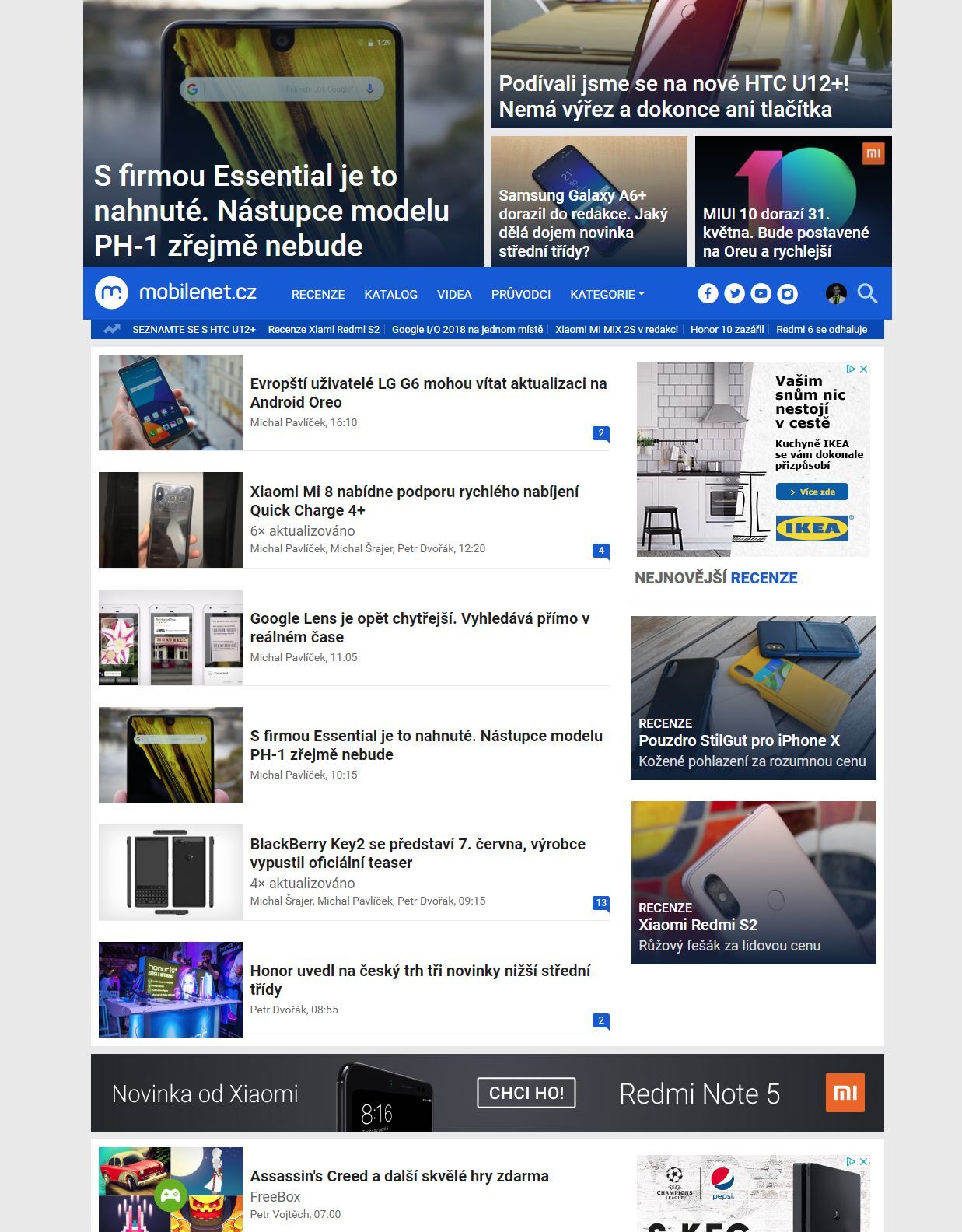Open ticker link Google I/O 2018 na jednom místě
Screen dimensions: 962x1232
(x=467, y=329)
